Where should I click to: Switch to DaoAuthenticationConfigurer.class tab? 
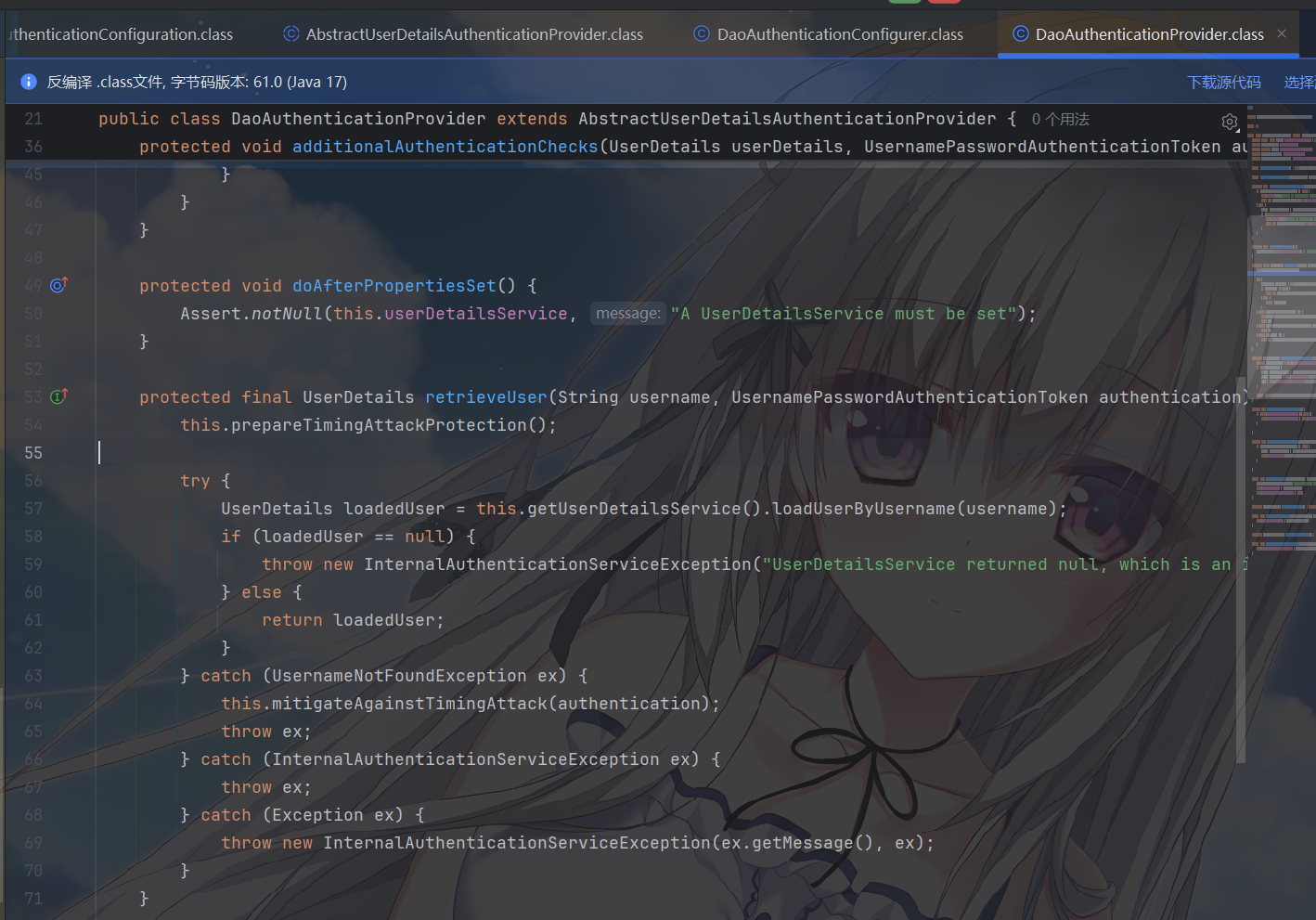(x=839, y=34)
